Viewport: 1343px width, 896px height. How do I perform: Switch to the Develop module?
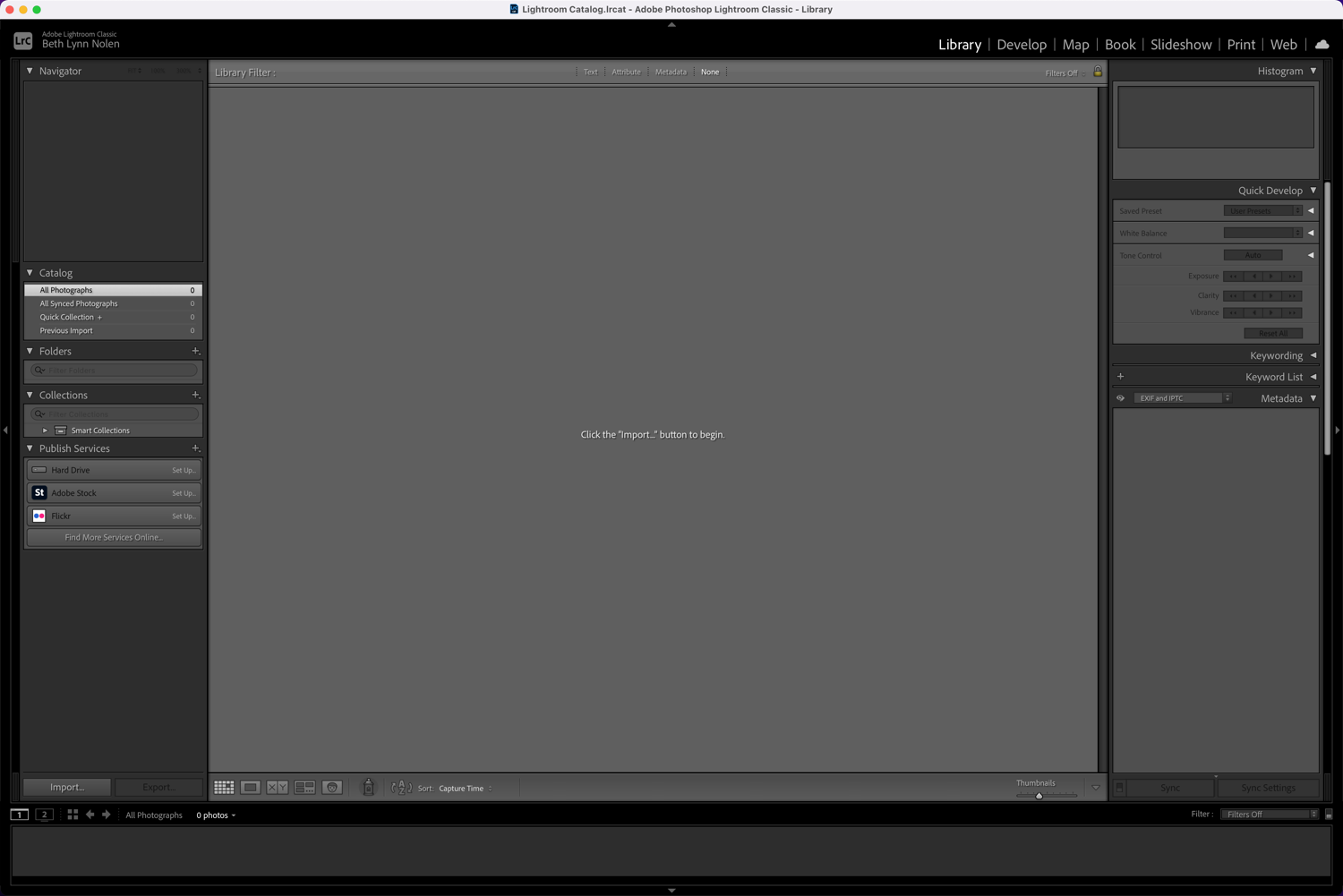click(1022, 44)
